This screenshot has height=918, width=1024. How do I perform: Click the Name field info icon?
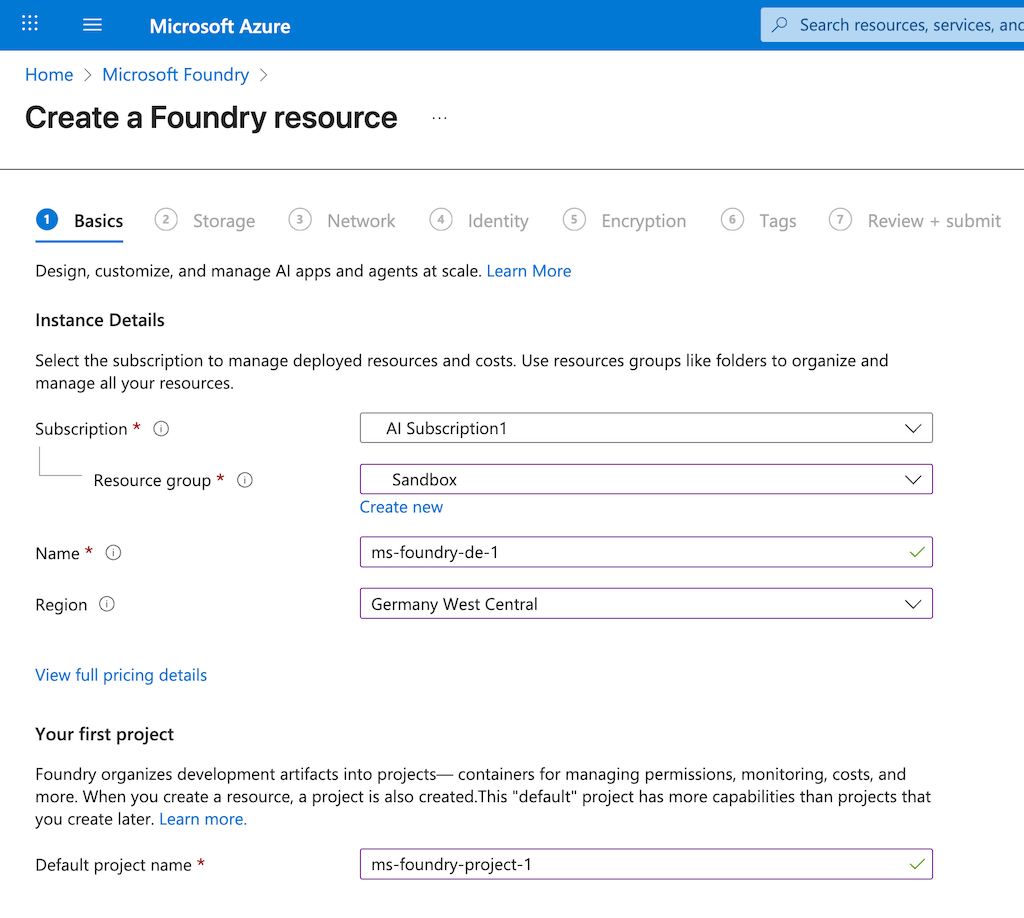tap(114, 553)
